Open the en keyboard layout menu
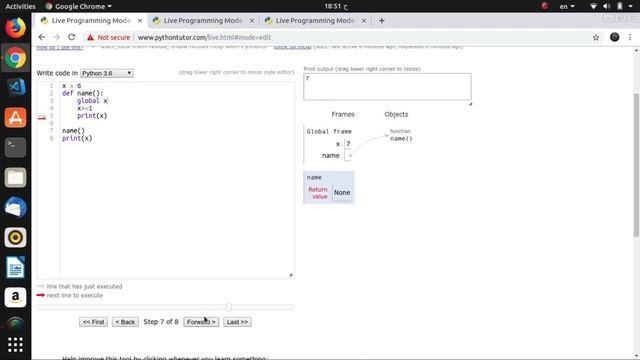This screenshot has height=360, width=640. tap(567, 6)
